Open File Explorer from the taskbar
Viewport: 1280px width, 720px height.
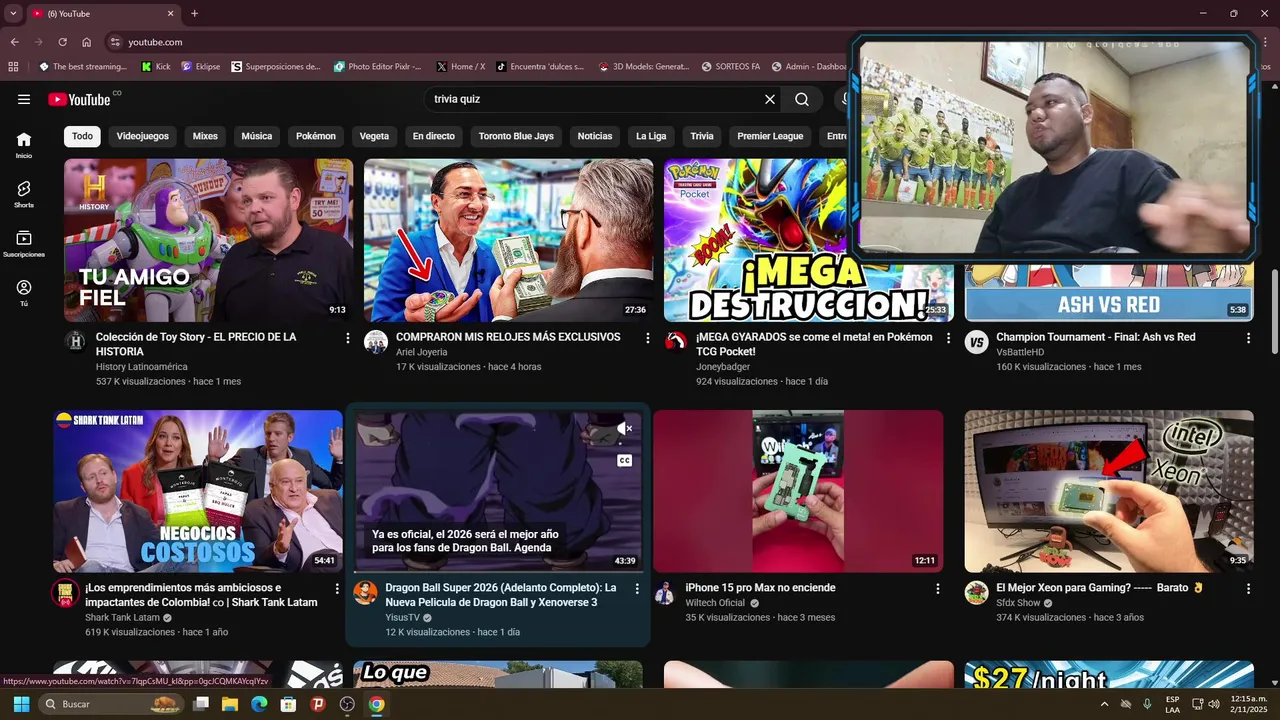coord(230,704)
